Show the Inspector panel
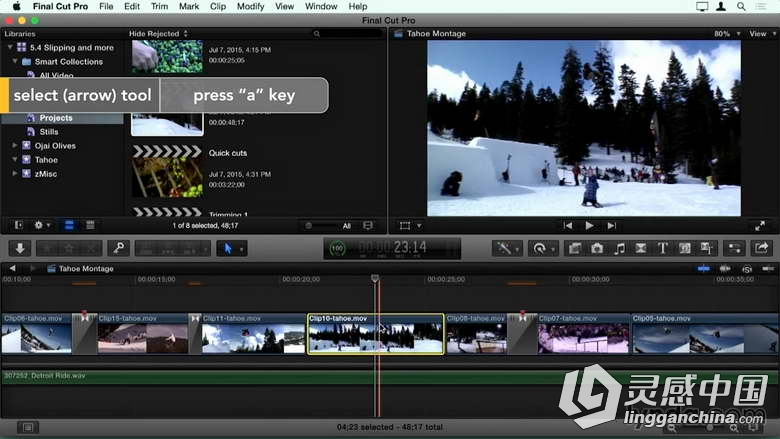This screenshot has width=780, height=439. coord(734,248)
